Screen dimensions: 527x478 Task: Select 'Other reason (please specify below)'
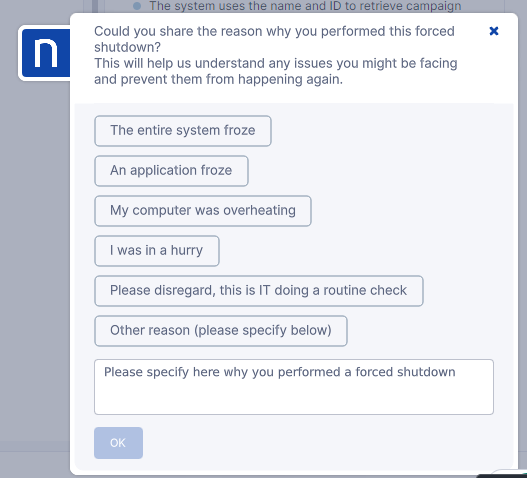point(221,331)
